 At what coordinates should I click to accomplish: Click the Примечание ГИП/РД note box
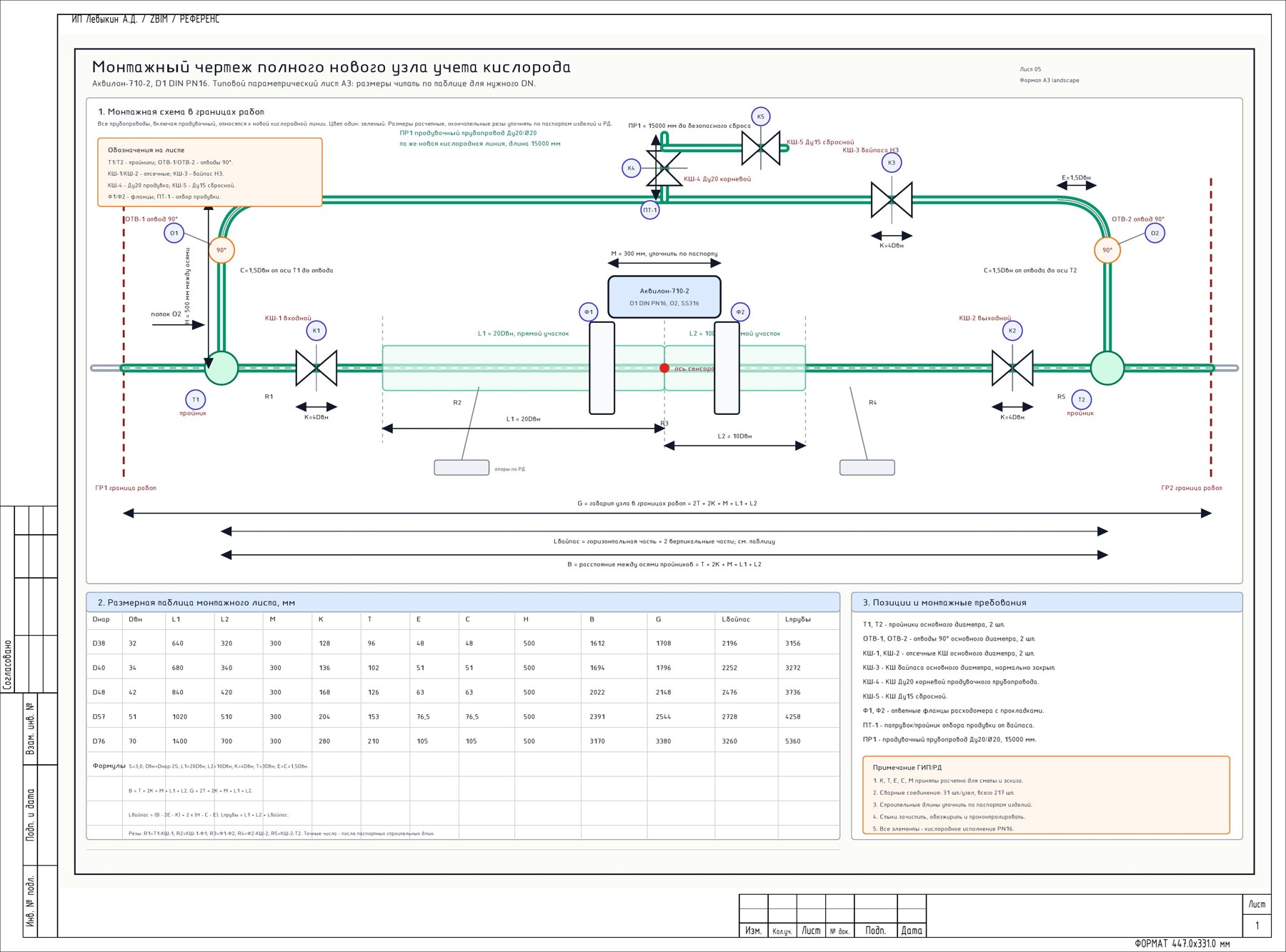1046,795
